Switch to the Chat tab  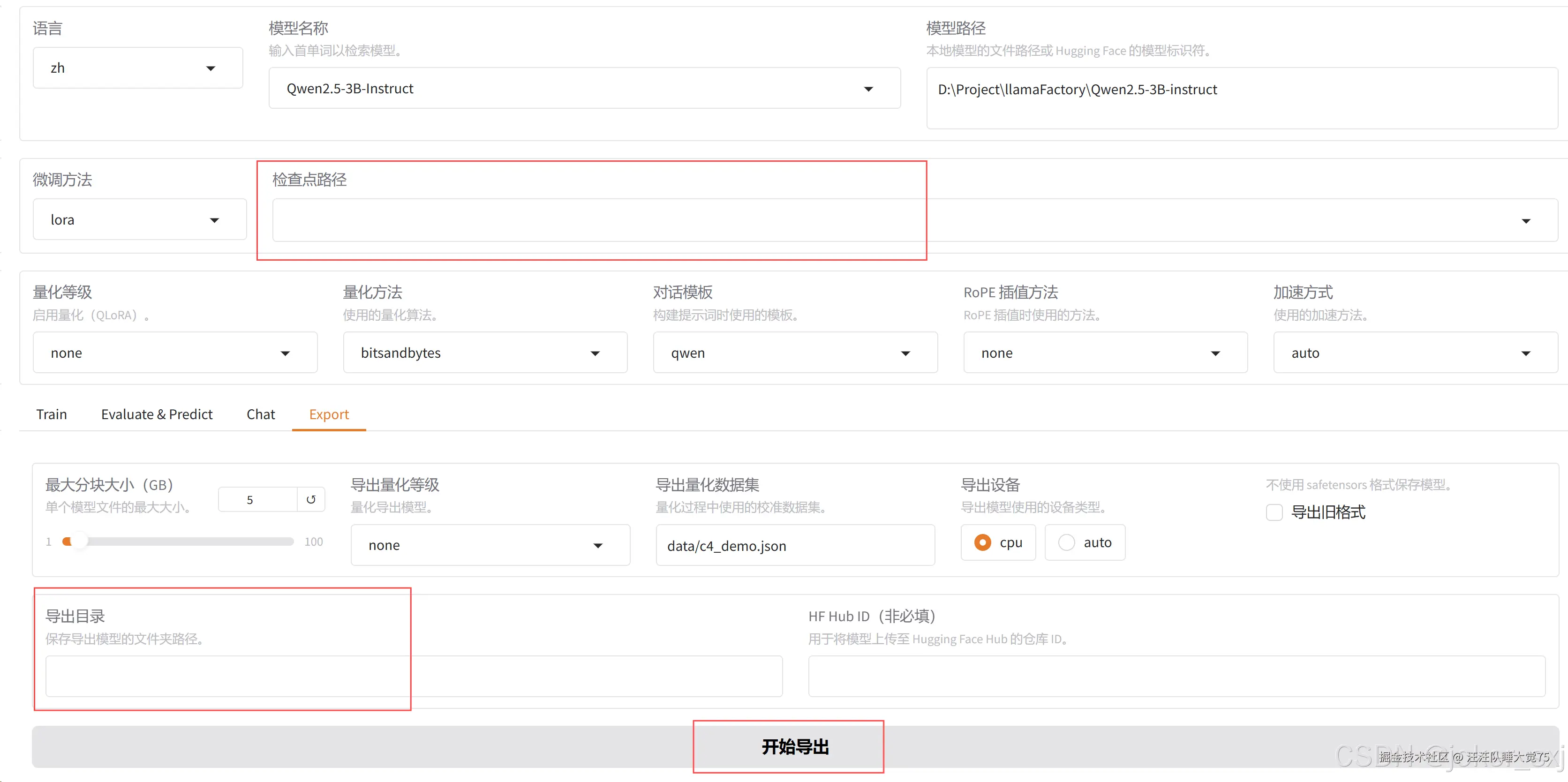click(x=261, y=414)
